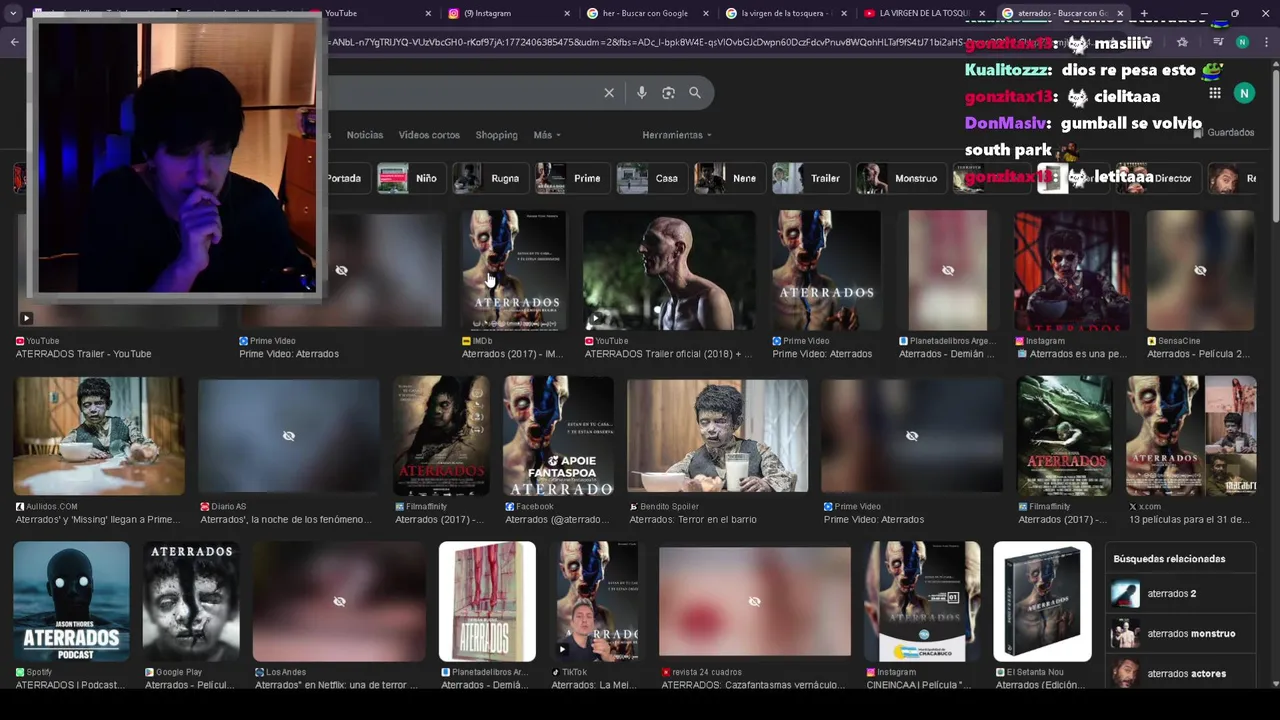The image size is (1280, 720).
Task: Reveal blurred second-row Prime Video image
Action: pyautogui.click(x=911, y=436)
